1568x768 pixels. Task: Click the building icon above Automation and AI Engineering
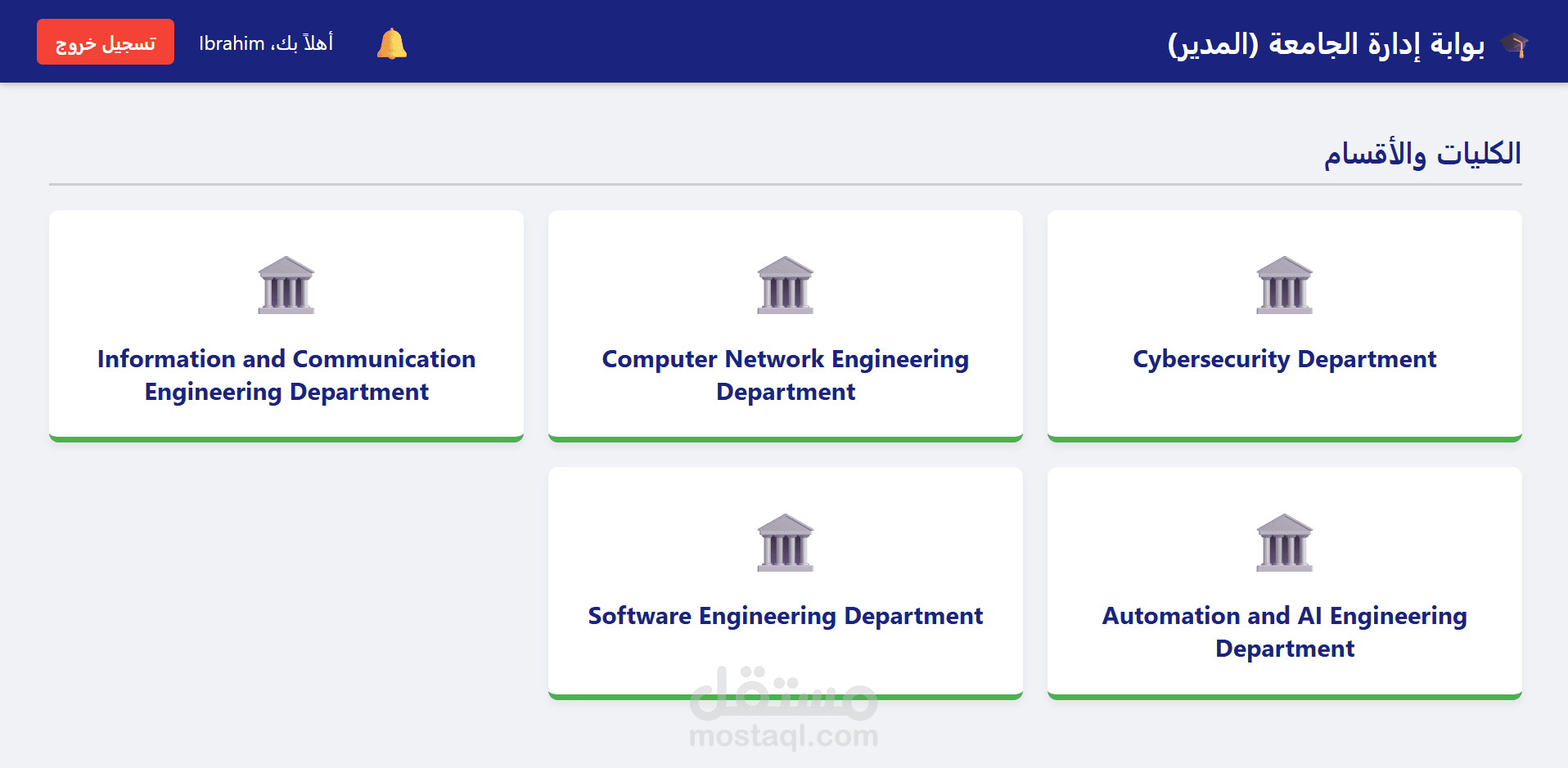(x=1284, y=542)
